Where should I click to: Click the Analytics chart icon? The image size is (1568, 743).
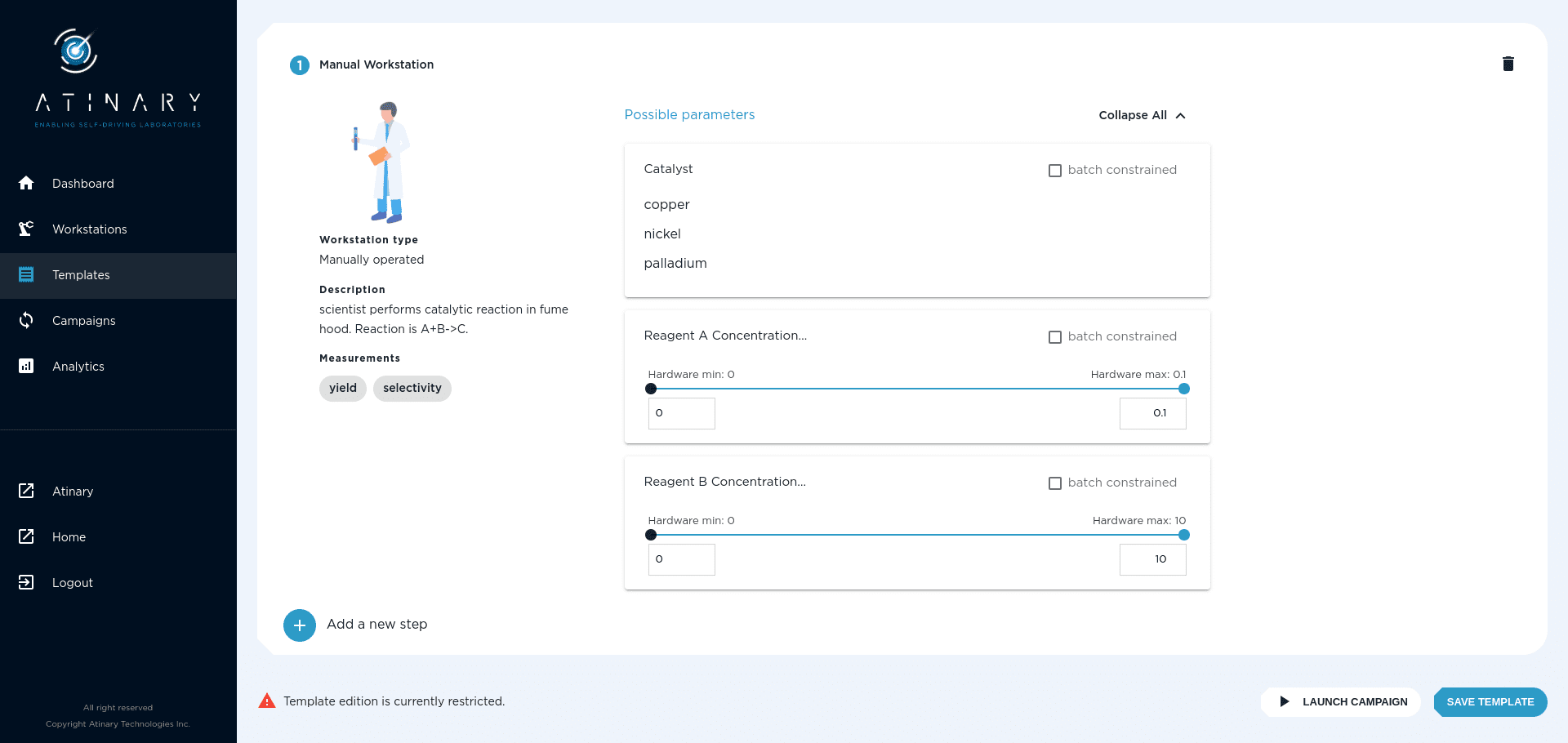26,366
